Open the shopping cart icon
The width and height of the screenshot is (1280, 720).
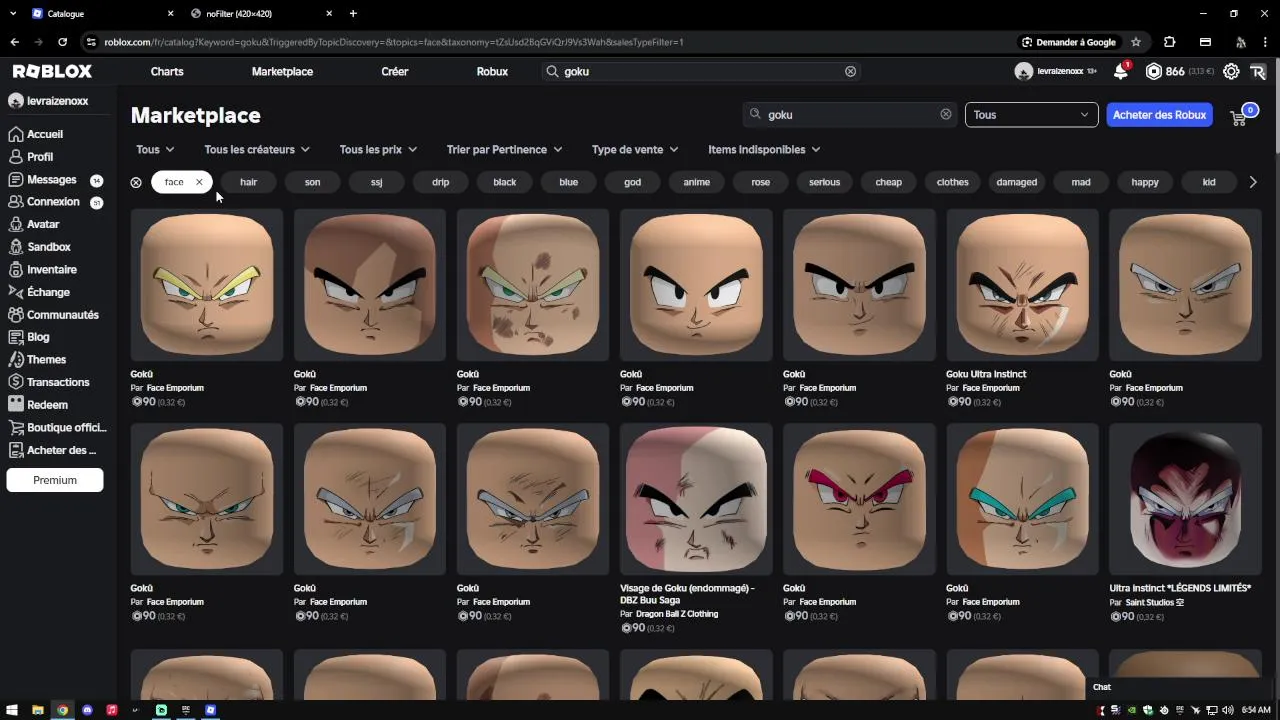click(x=1238, y=117)
